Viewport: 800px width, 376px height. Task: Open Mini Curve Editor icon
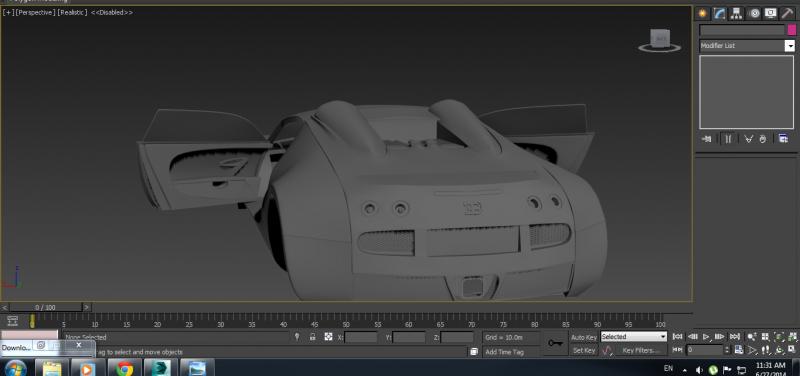tap(12, 321)
